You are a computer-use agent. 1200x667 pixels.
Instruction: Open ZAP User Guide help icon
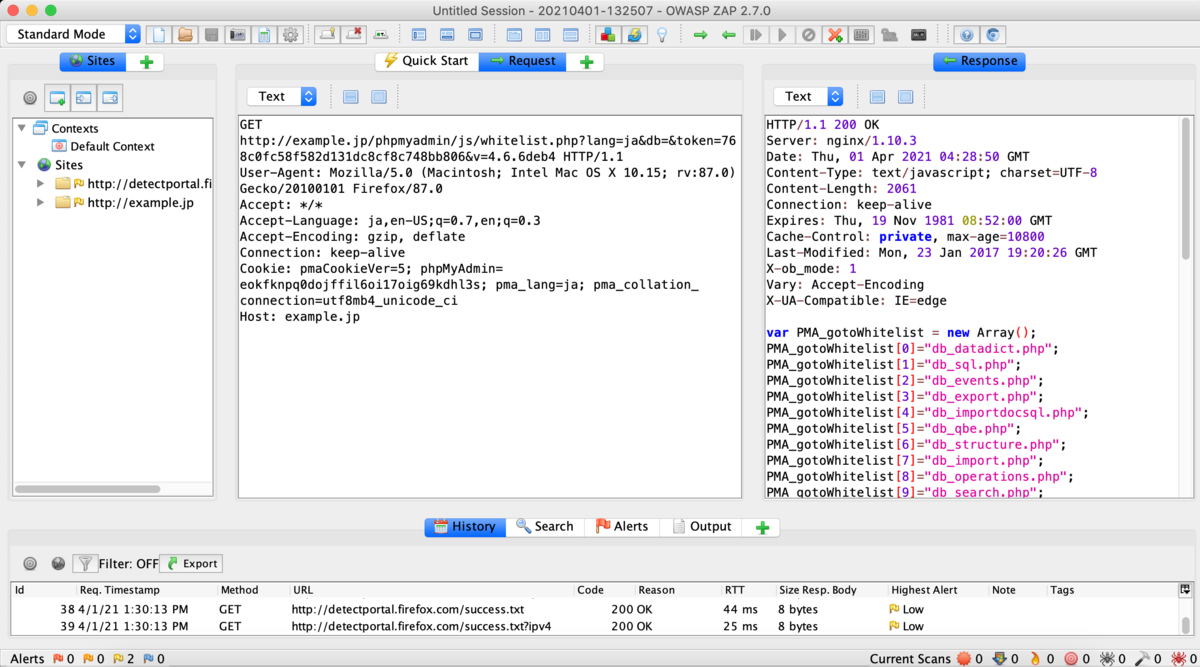point(966,35)
